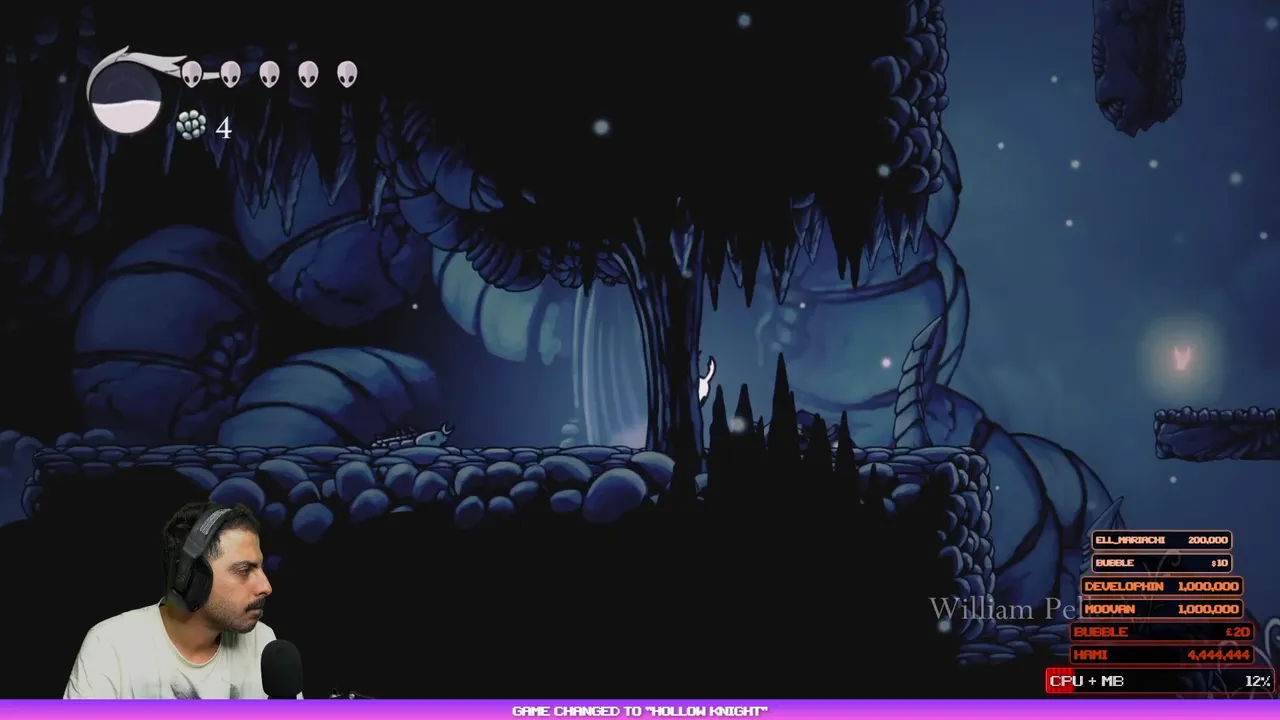
Task: Click the ELL_MARIACHI 200,000 donor row
Action: [x=1161, y=540]
